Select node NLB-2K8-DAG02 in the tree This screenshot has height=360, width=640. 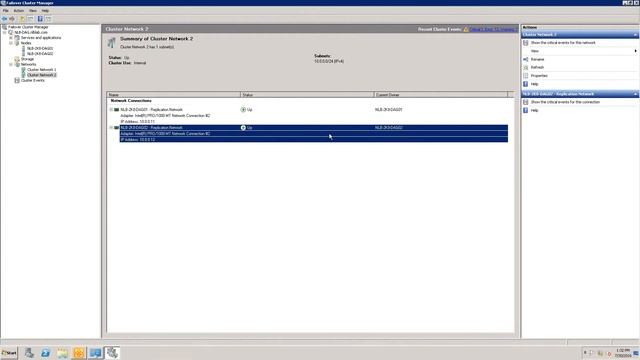pos(40,53)
